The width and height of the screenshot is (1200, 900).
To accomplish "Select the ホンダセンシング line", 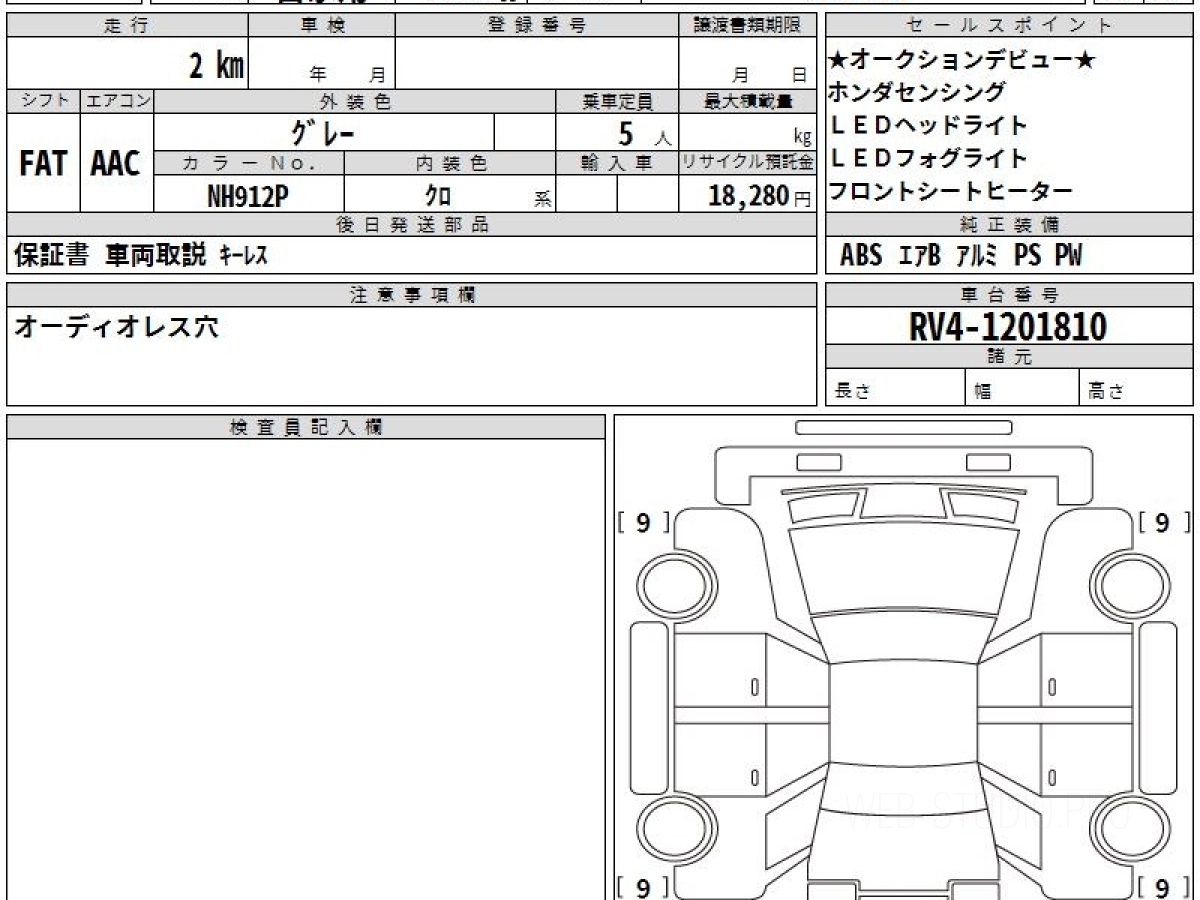I will 918,93.
